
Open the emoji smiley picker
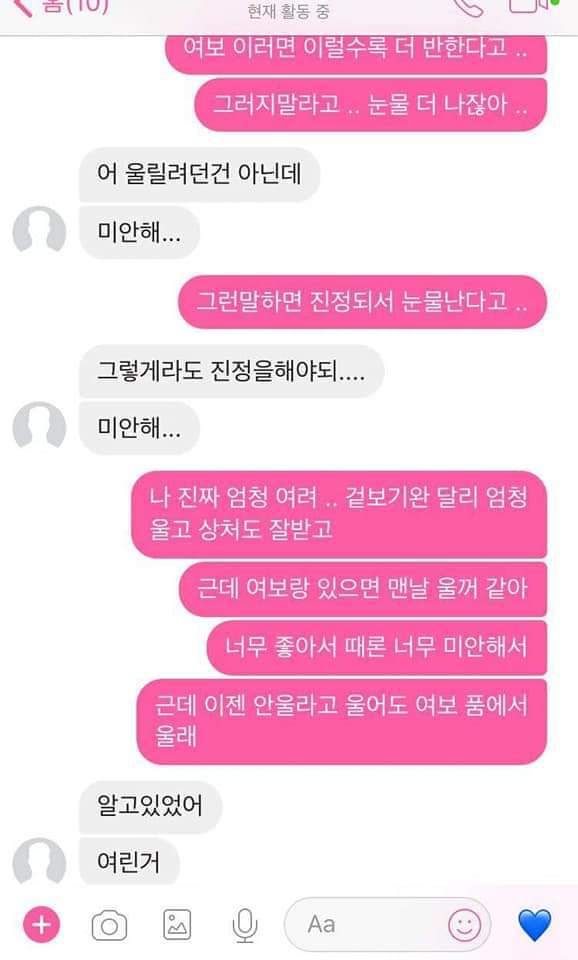464,925
